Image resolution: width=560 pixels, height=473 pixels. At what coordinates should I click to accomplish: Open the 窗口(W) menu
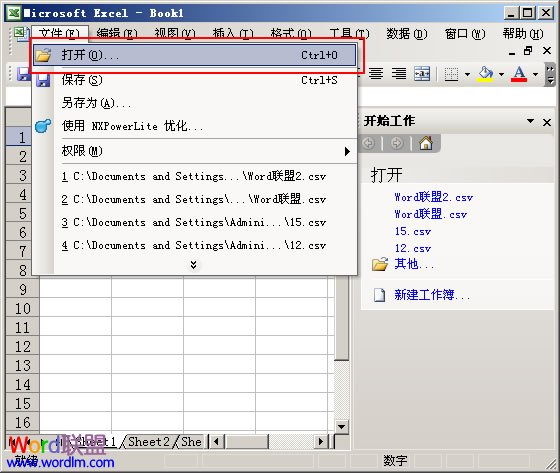[x=465, y=34]
